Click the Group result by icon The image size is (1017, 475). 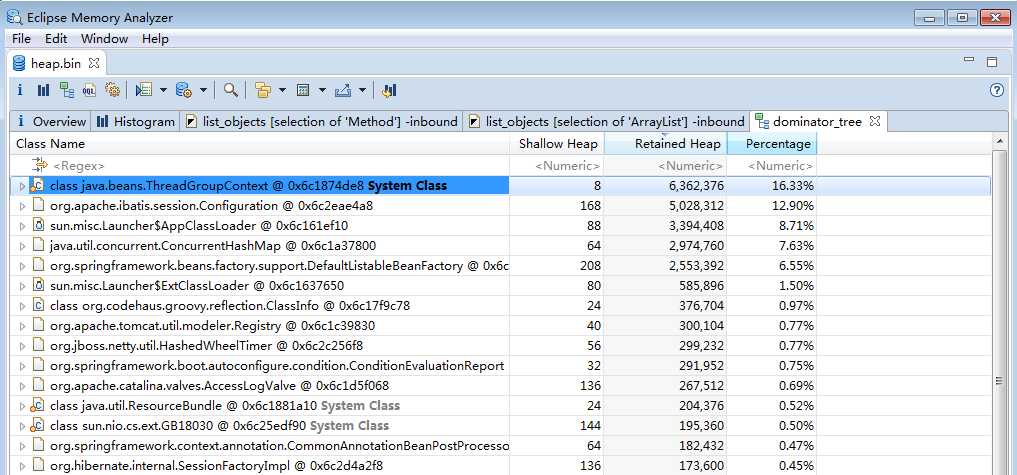[x=263, y=90]
